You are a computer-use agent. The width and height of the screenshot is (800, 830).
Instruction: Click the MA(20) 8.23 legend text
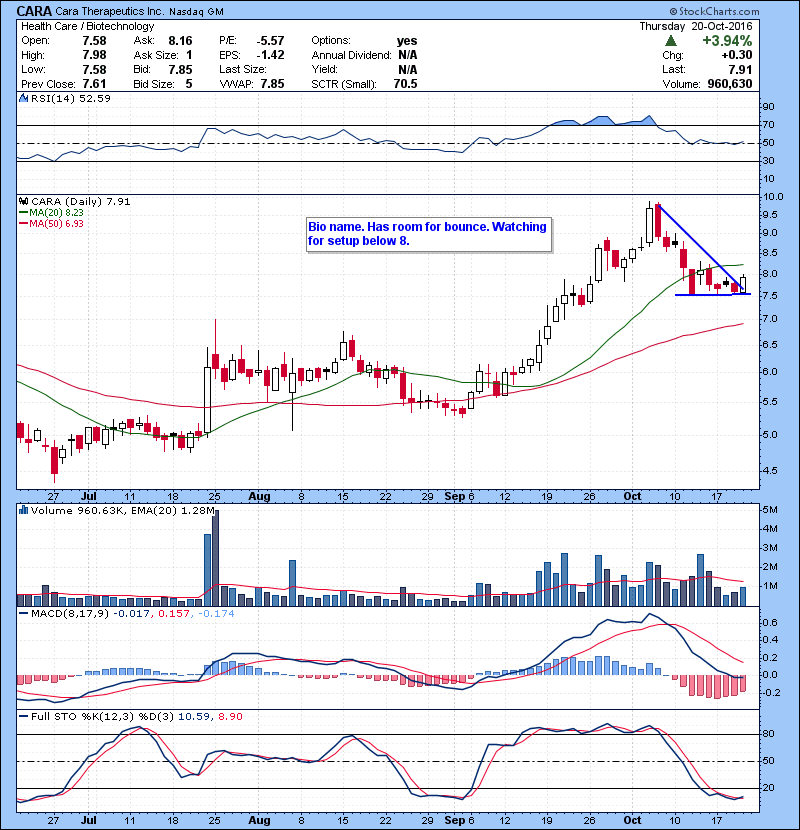click(x=56, y=213)
